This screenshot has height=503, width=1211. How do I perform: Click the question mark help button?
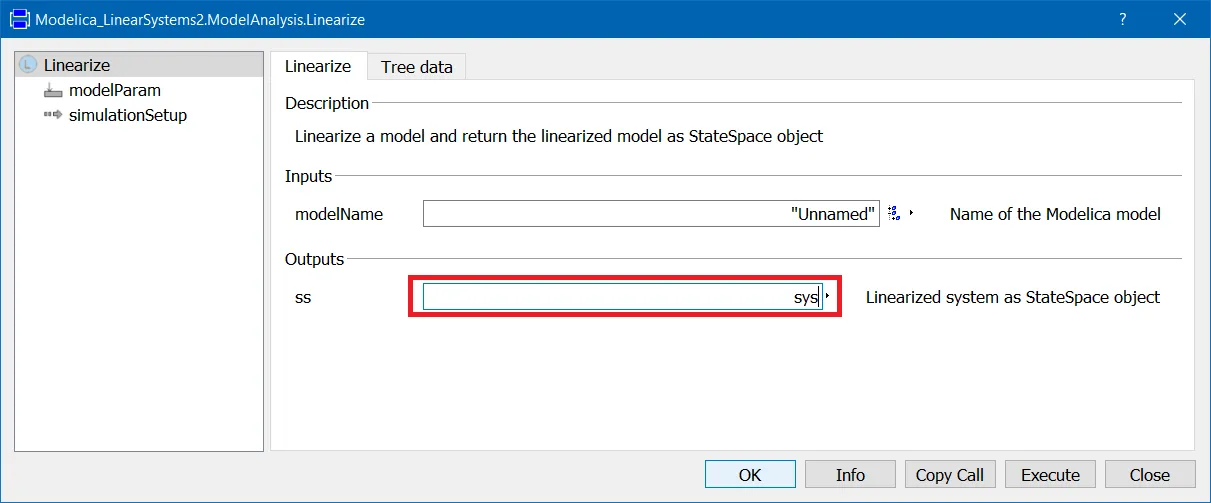pos(1123,19)
